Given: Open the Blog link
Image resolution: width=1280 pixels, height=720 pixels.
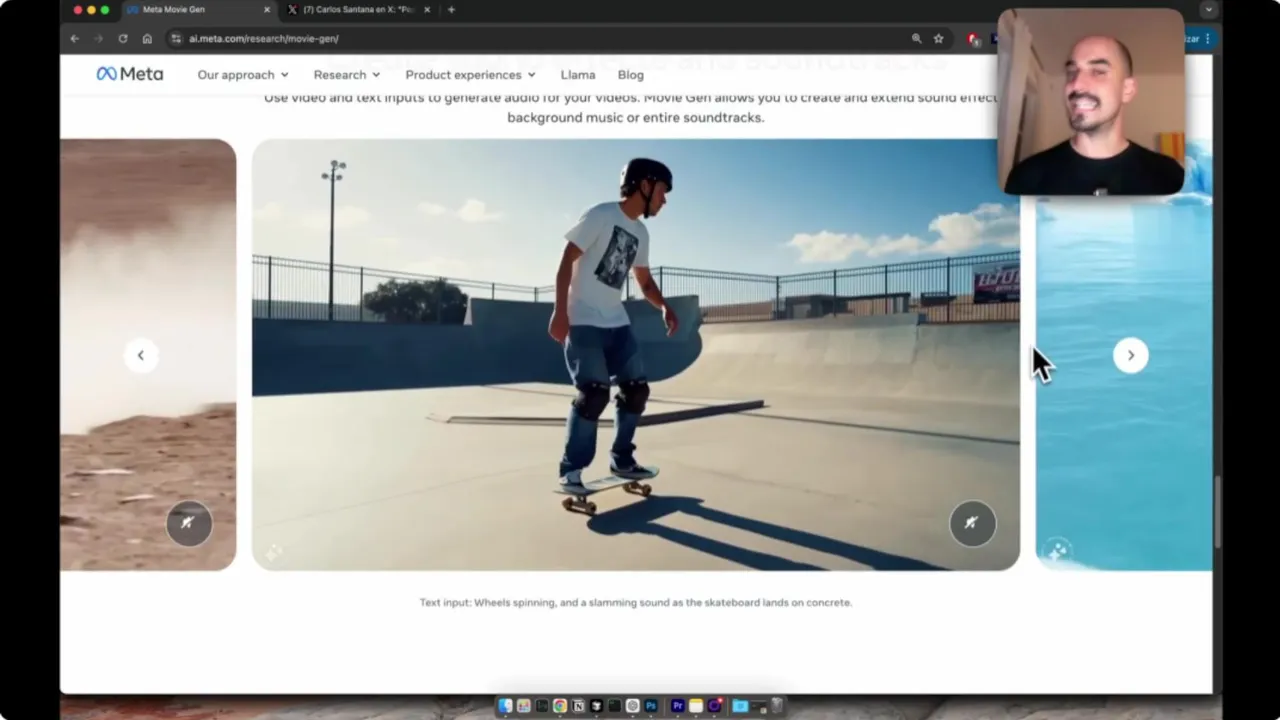Looking at the screenshot, I should (631, 75).
